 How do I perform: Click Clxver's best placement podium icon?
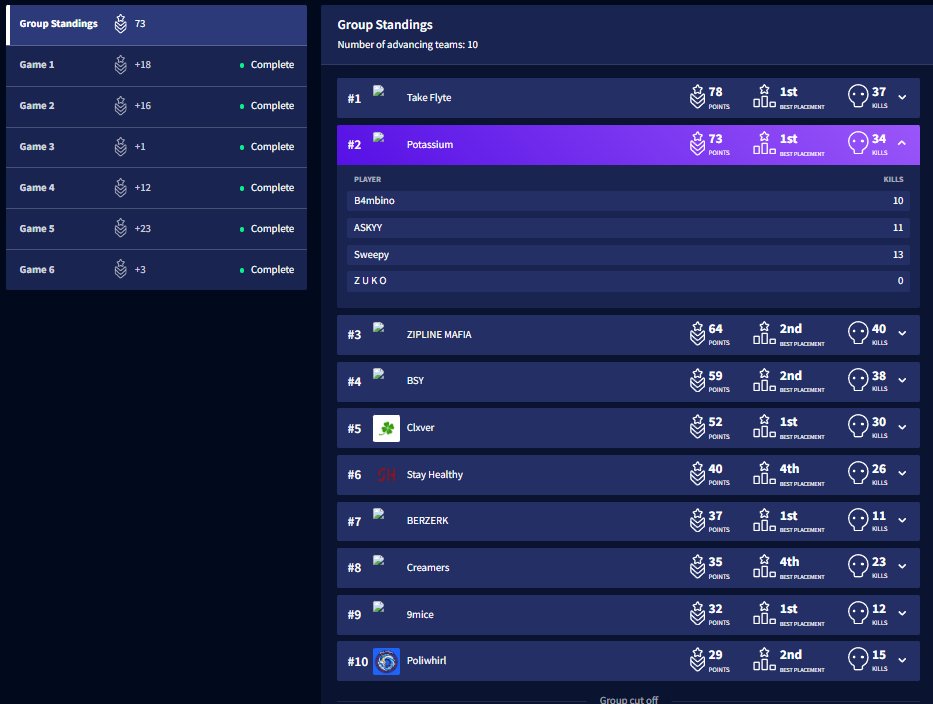point(764,426)
